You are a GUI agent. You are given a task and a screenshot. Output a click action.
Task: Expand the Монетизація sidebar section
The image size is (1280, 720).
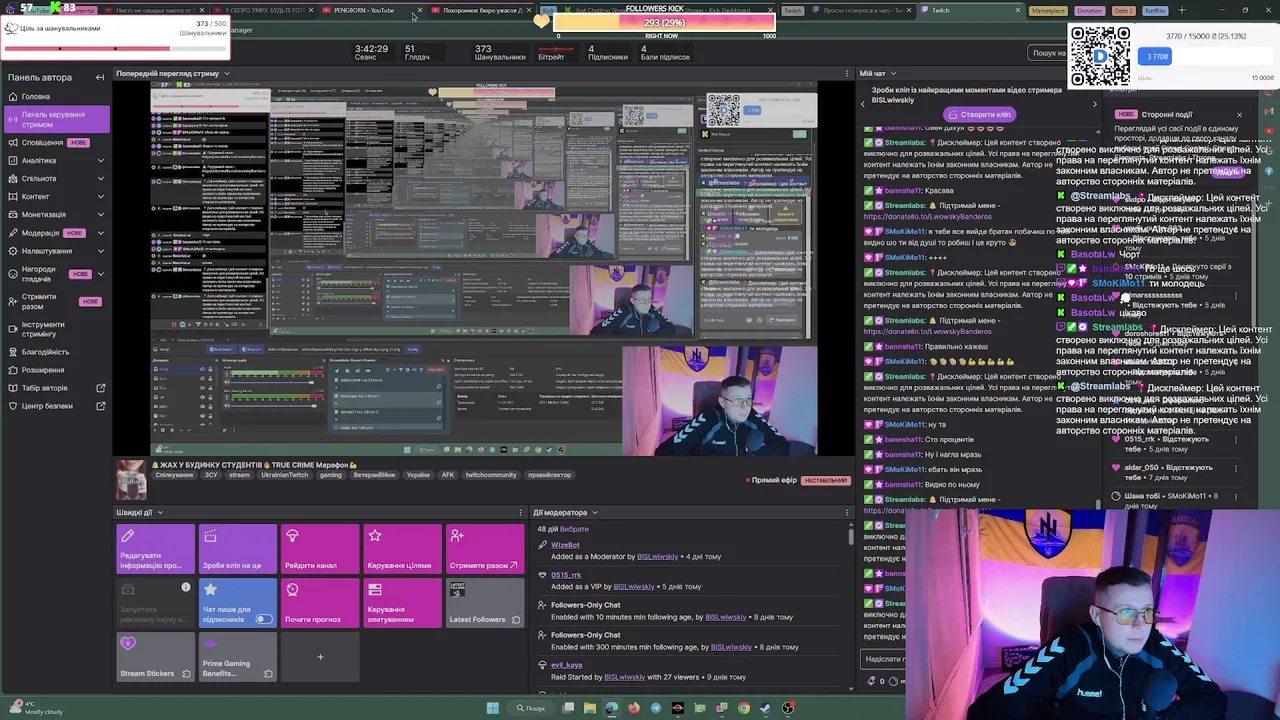click(100, 214)
